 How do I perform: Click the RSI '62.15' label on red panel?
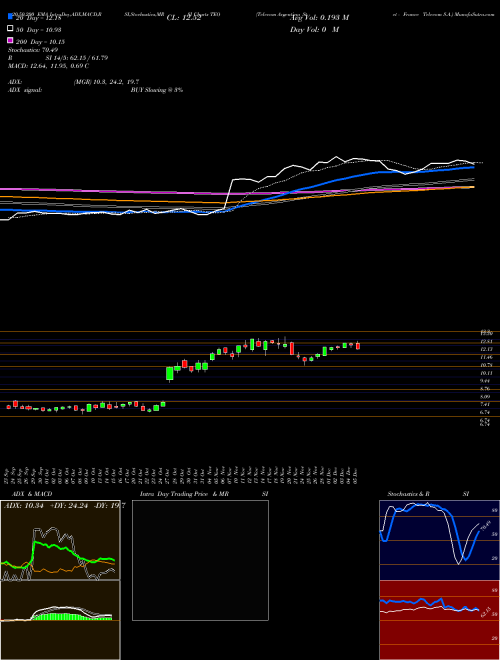pos(485,612)
